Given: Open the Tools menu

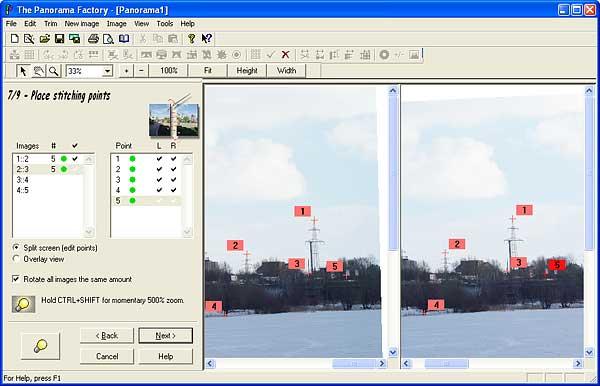Looking at the screenshot, I should pos(165,24).
